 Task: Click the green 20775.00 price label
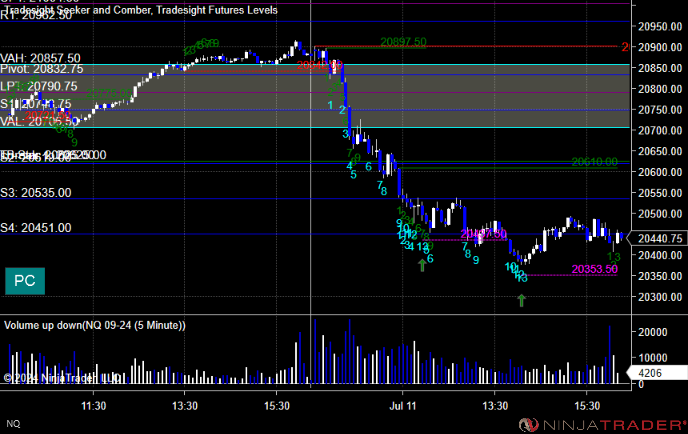coord(108,93)
